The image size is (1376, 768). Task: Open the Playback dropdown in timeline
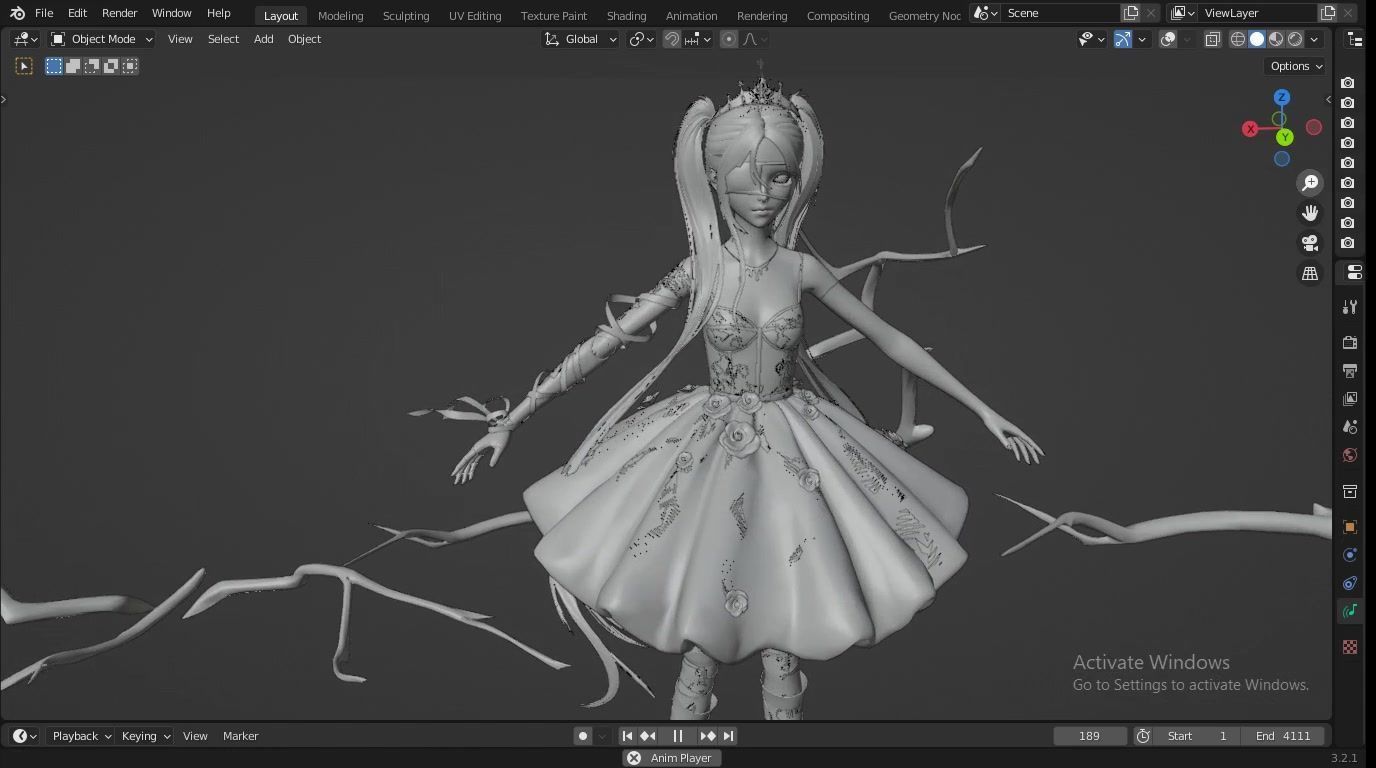coord(80,736)
